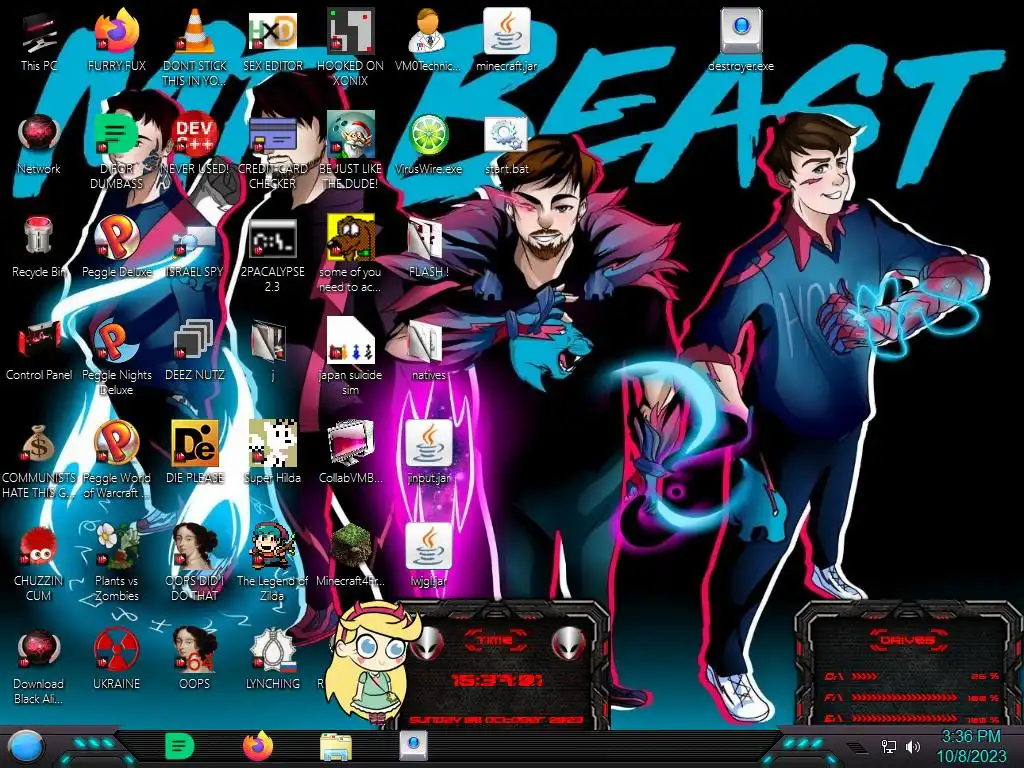The width and height of the screenshot is (1024, 768).
Task: Launch Plants vs Zombies shortcut
Action: (116, 562)
